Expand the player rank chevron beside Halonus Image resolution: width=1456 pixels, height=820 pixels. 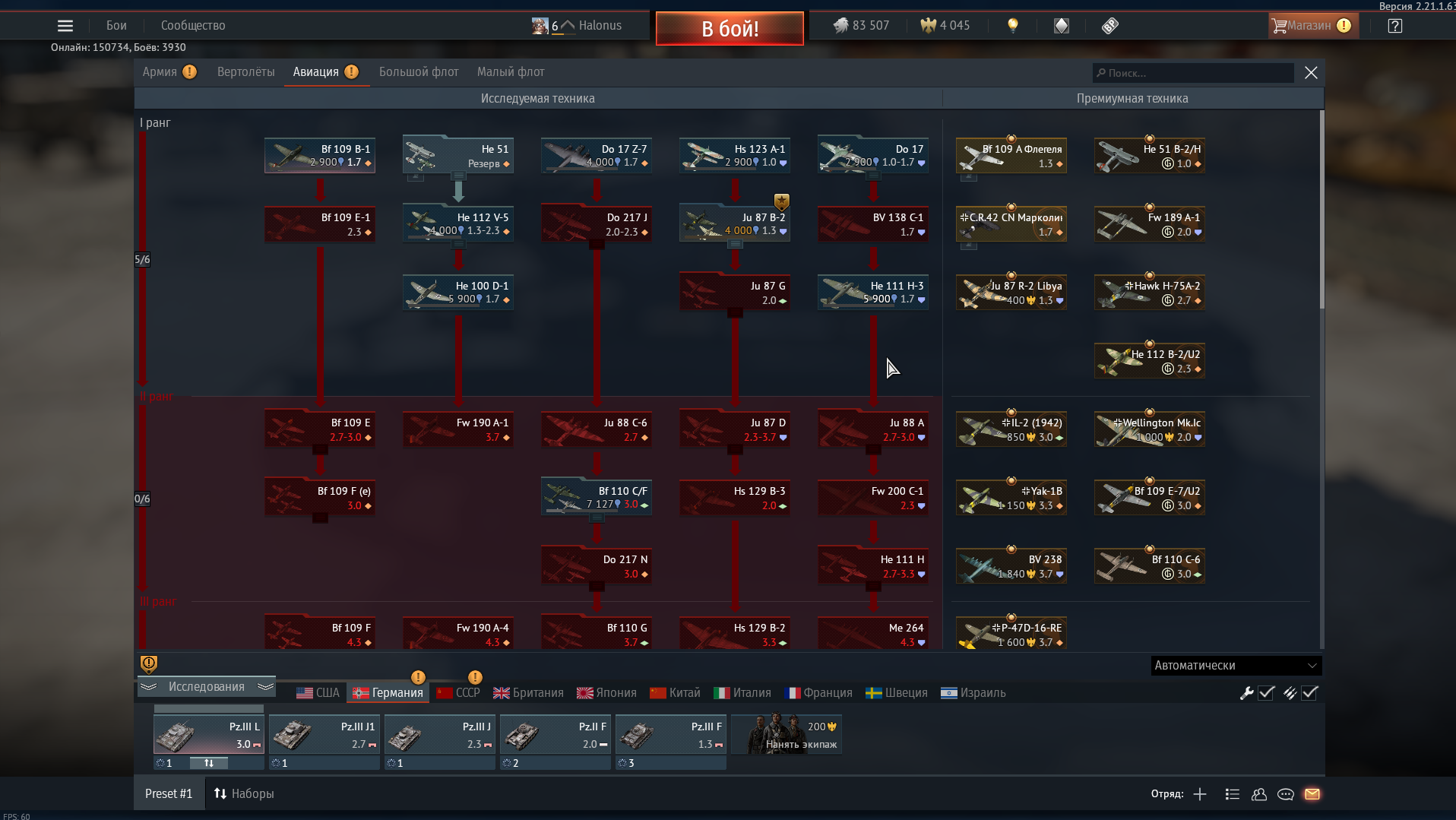(x=568, y=26)
